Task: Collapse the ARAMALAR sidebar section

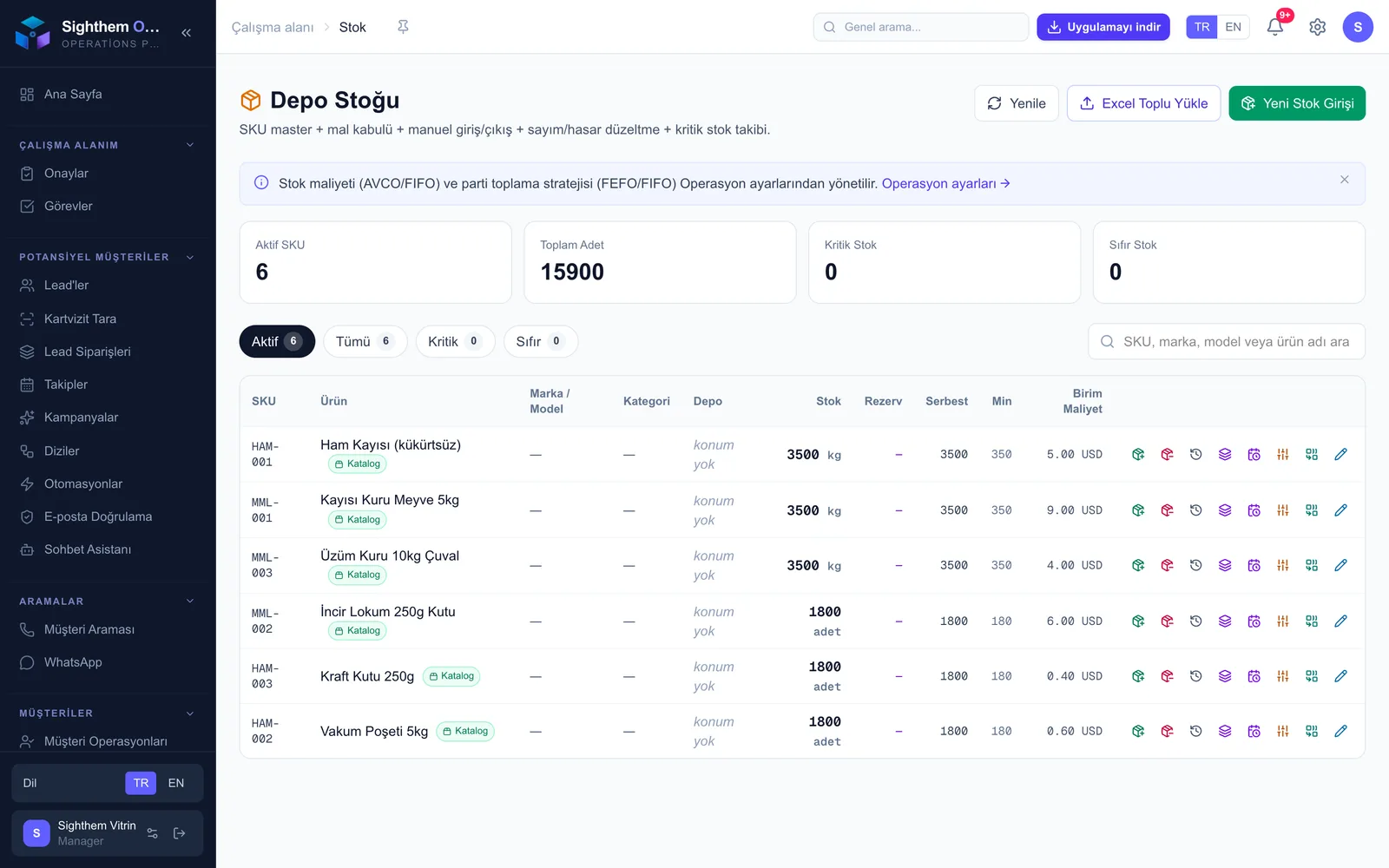Action: coord(190,601)
